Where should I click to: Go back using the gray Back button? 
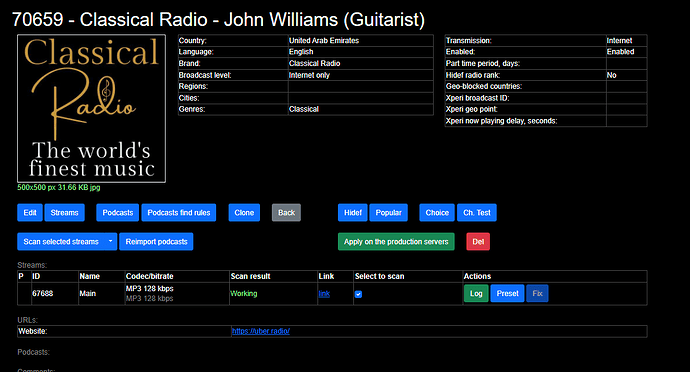286,213
